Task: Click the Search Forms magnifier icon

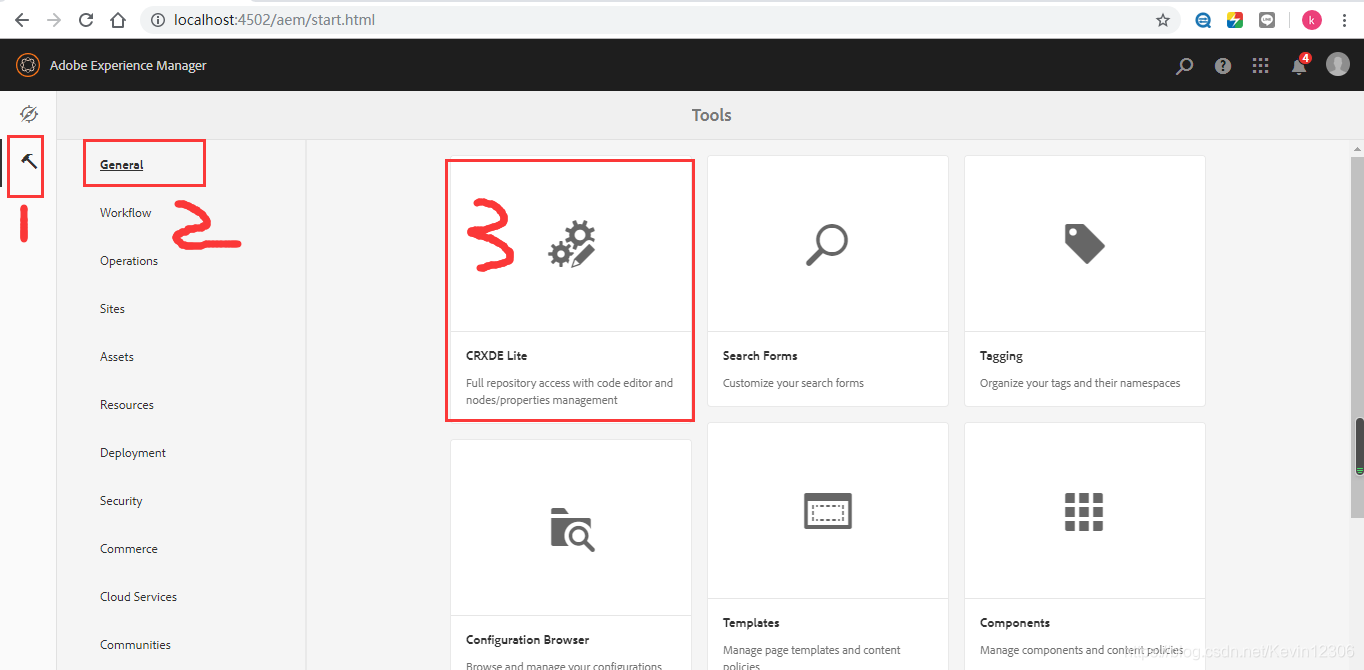Action: tap(827, 245)
